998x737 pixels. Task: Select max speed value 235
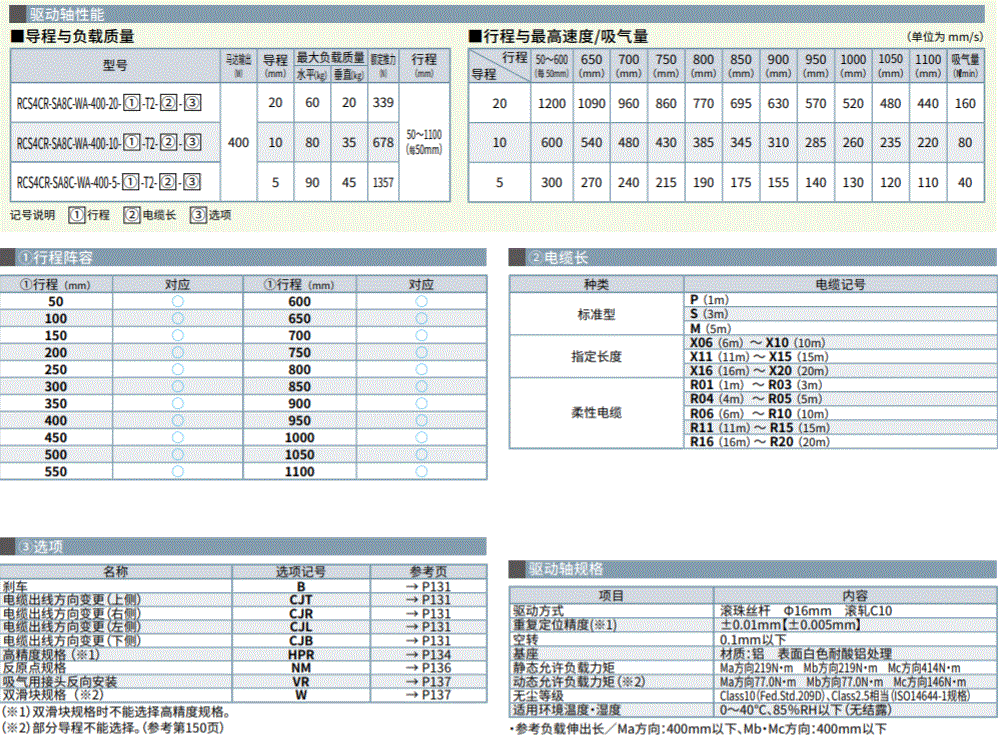click(890, 143)
